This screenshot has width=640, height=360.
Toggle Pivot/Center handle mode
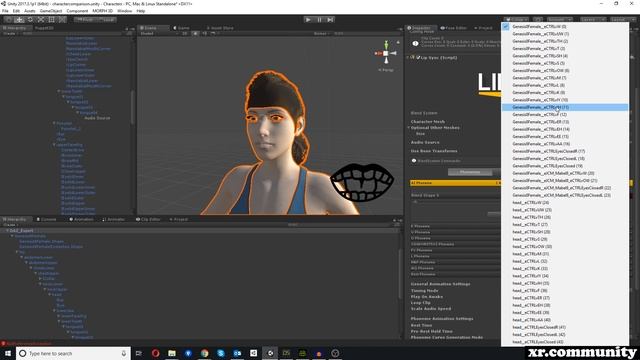84,20
